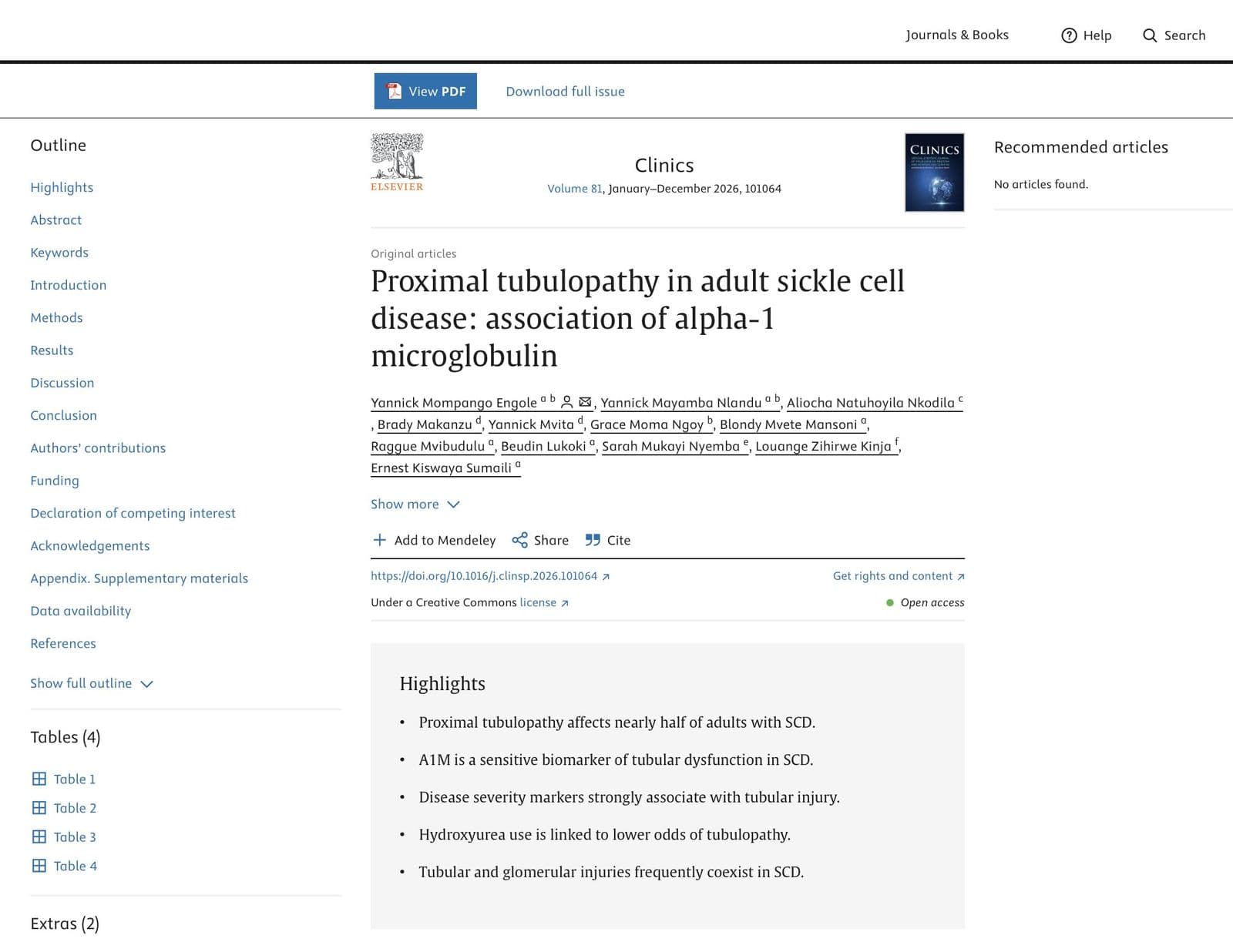Open the Clinics journal cover thumbnail

(x=934, y=173)
